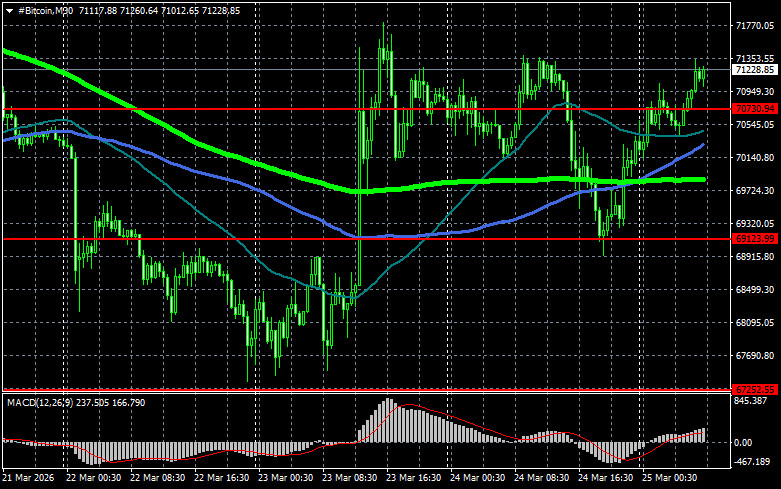Select the red level label 67252.55
This screenshot has width=781, height=489.
[x=755, y=389]
